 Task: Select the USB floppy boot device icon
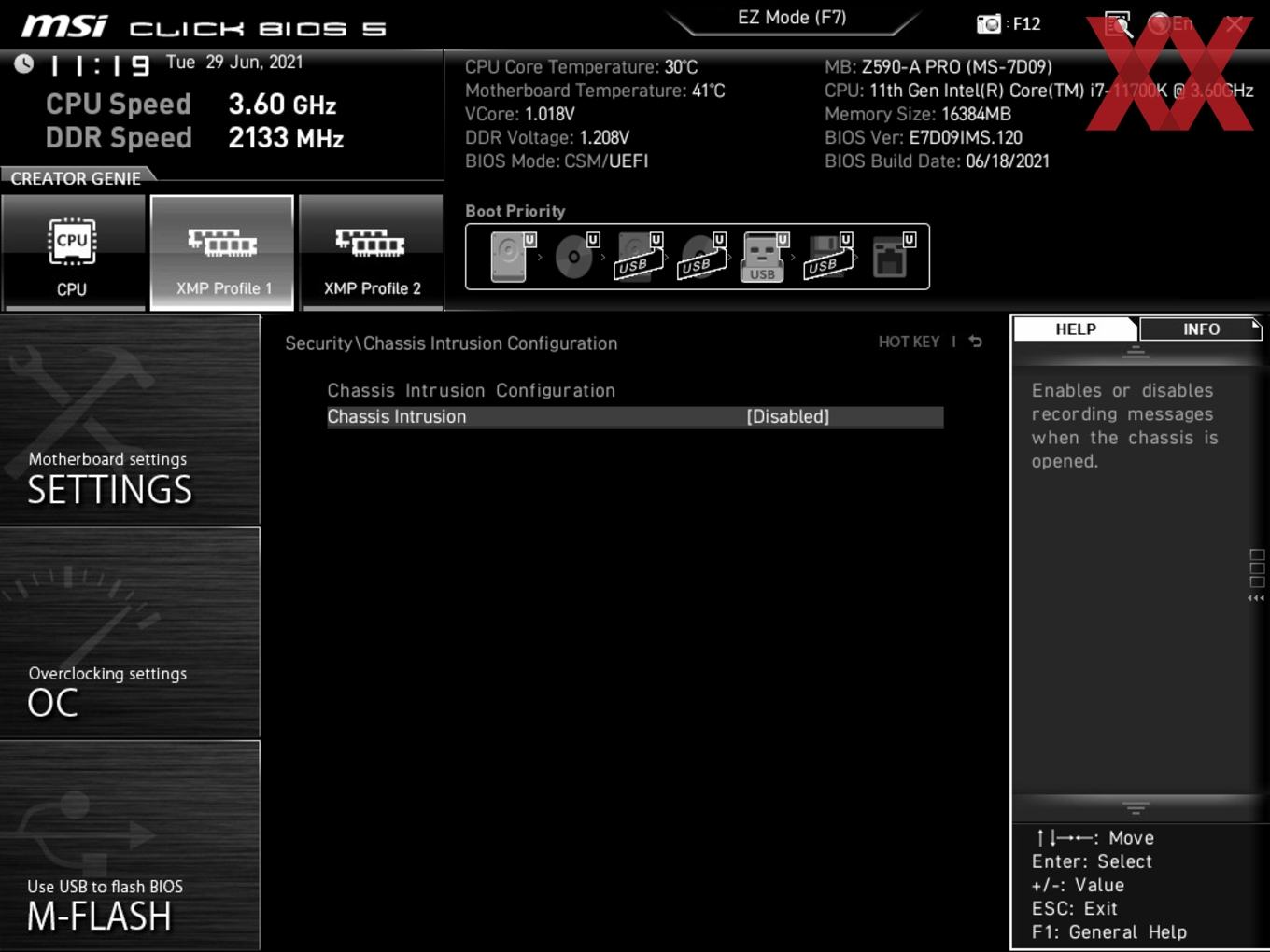pyautogui.click(x=828, y=257)
